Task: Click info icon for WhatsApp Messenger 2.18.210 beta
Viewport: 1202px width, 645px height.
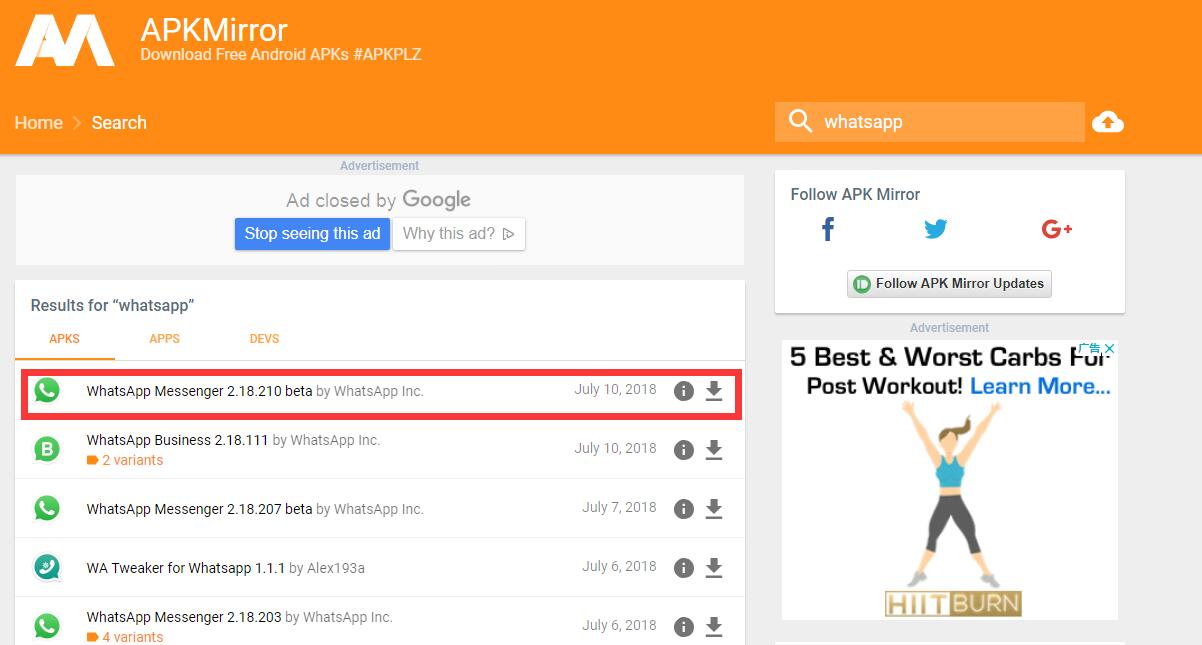Action: [x=684, y=391]
